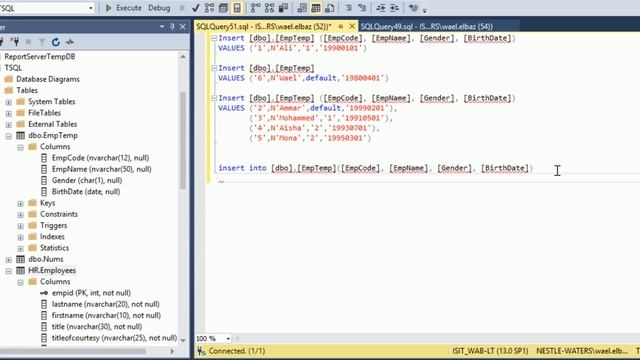Select EmpName (nvarchar(50), null) column

[x=101, y=169]
